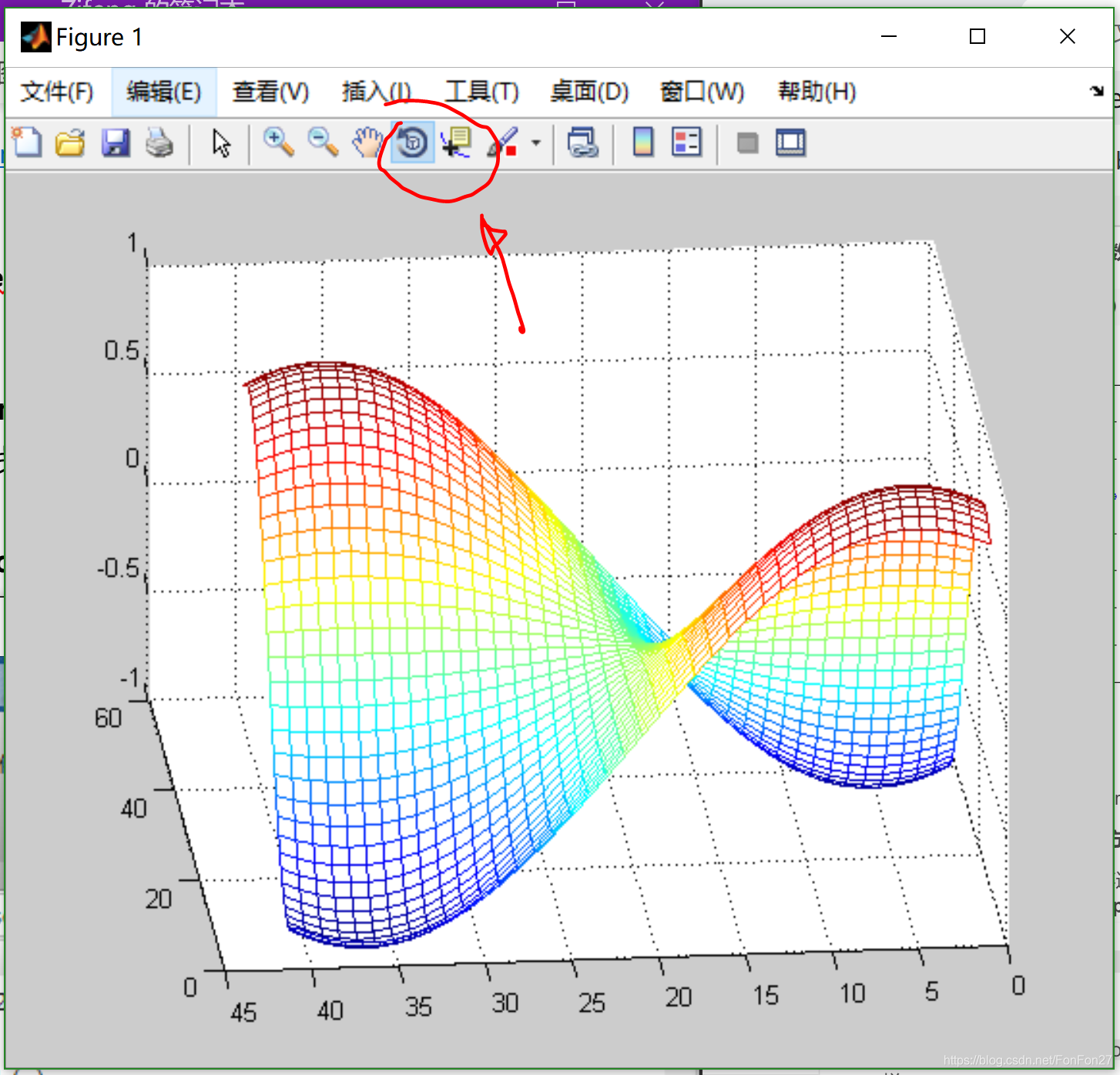This screenshot has height=1075, width=1120.
Task: Insert a colorbar using the toolbar icon
Action: (643, 143)
